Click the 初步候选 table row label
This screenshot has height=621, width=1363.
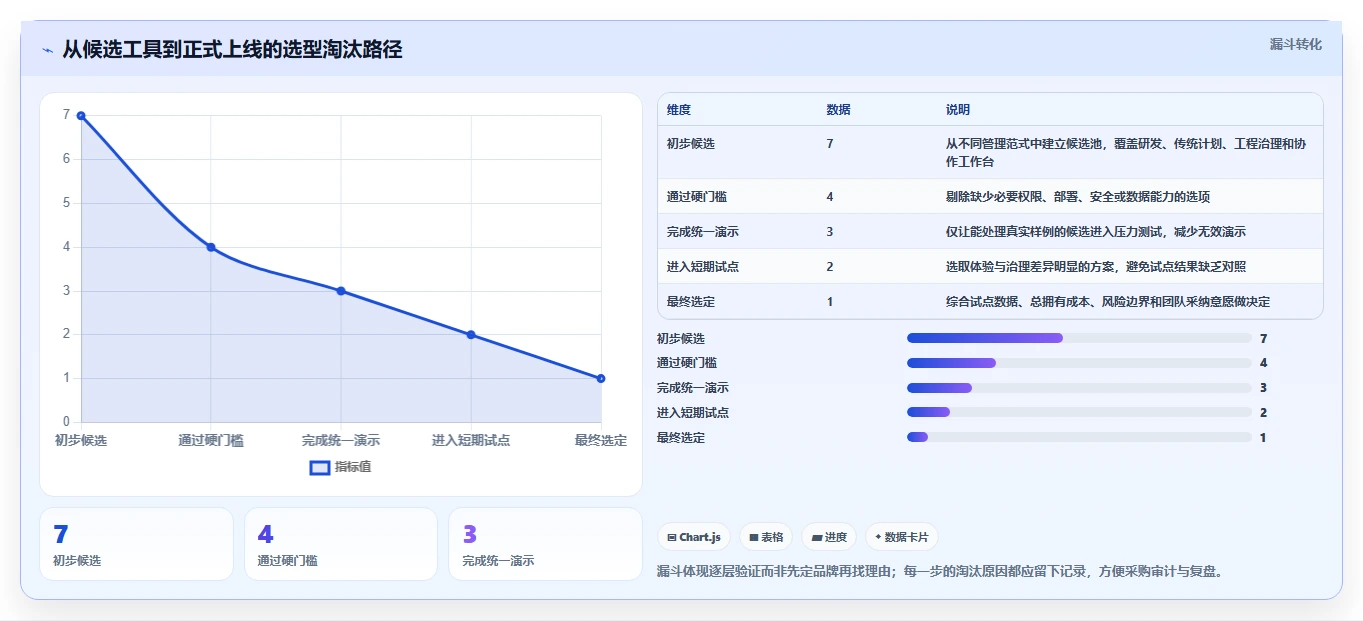[691, 144]
